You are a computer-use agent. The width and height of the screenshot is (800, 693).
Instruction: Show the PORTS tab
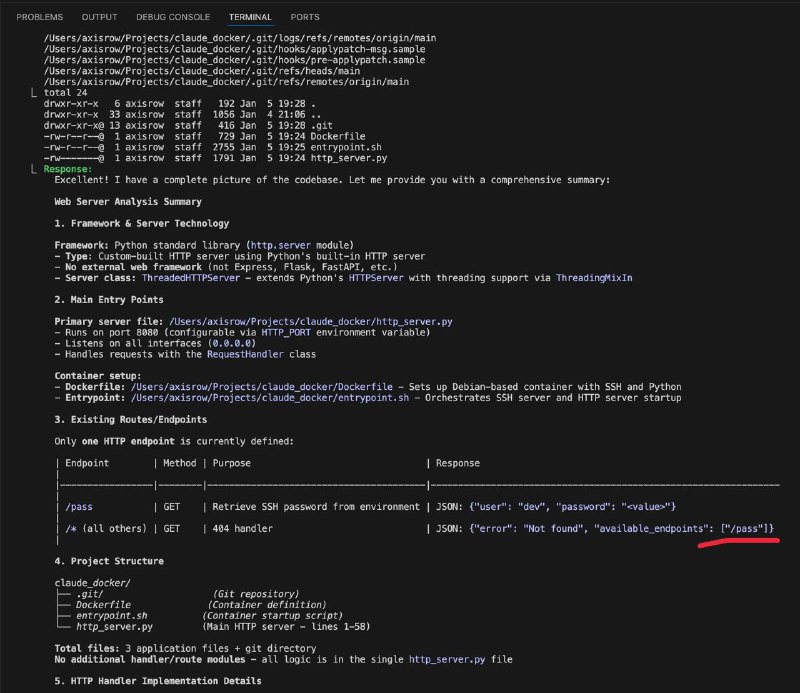click(x=305, y=17)
